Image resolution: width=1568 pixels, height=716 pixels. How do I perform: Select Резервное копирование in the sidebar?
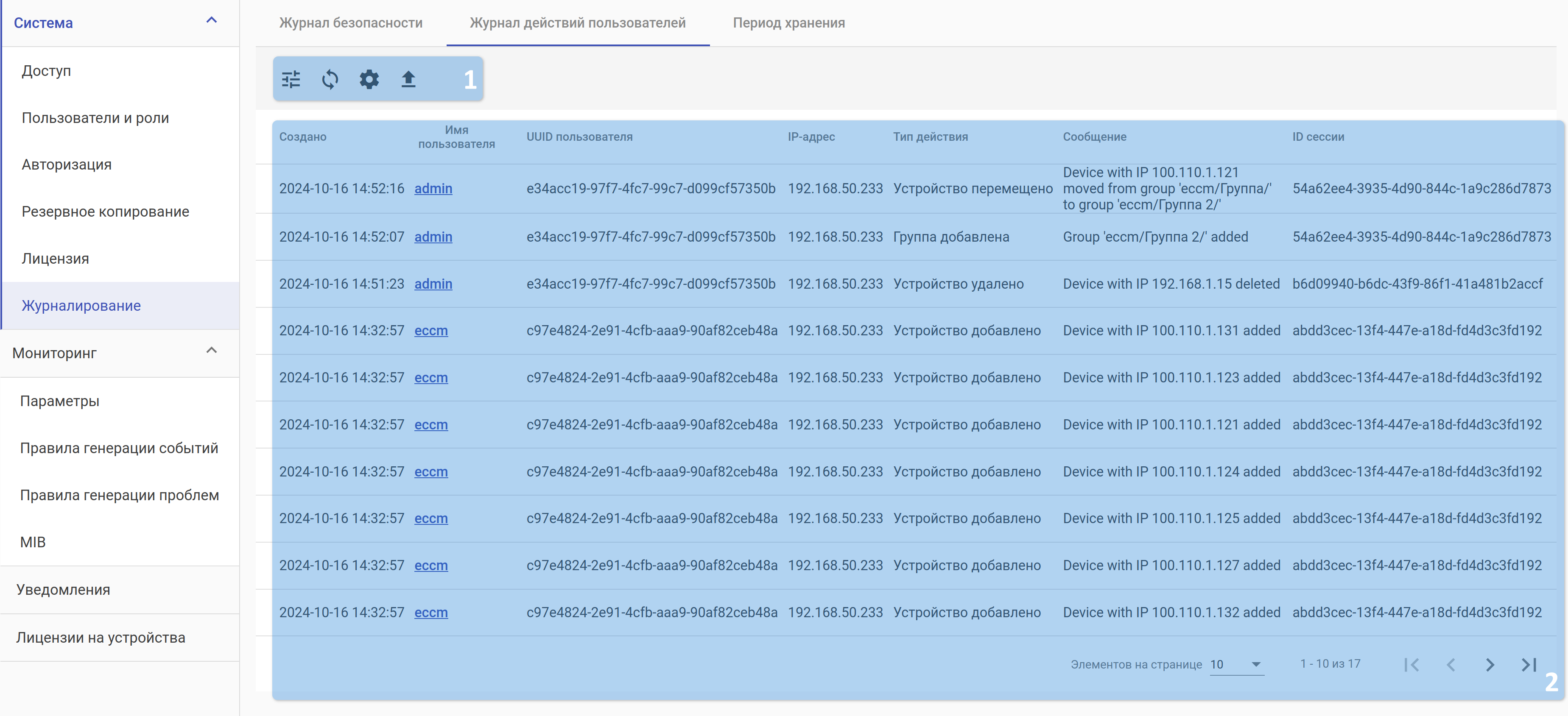click(105, 212)
